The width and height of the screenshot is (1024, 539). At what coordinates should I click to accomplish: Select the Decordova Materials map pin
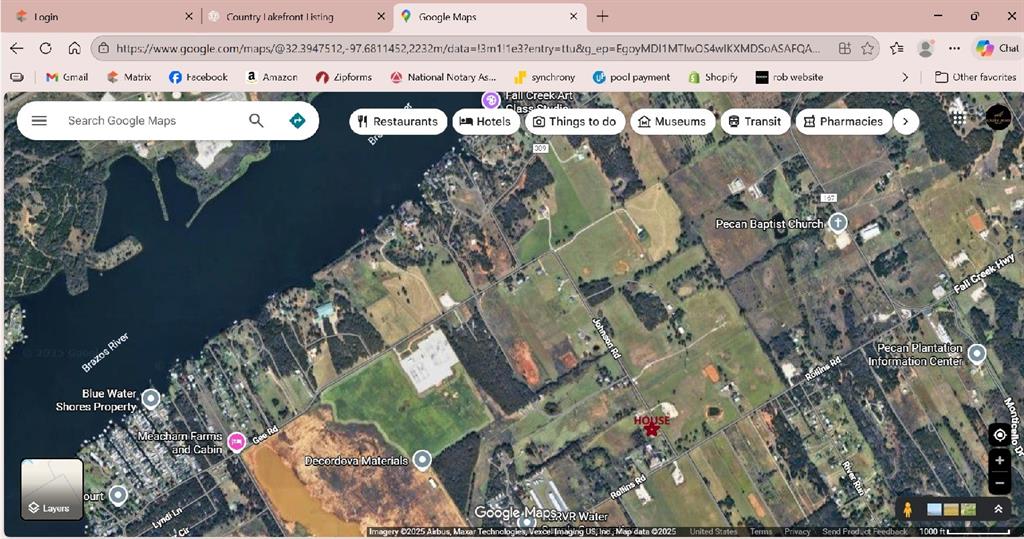click(x=422, y=460)
